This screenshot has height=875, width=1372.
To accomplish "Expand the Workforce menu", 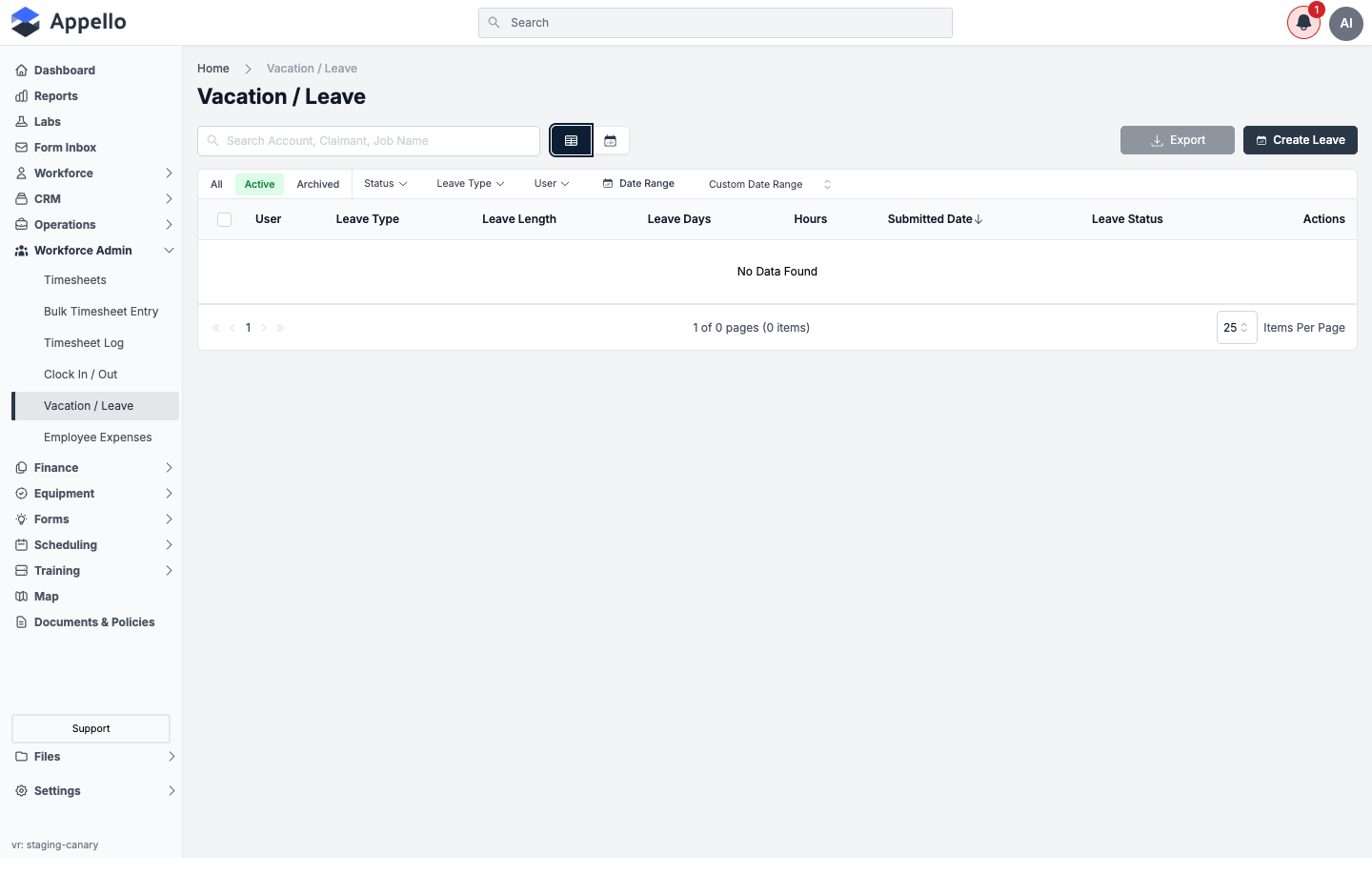I will tap(95, 173).
